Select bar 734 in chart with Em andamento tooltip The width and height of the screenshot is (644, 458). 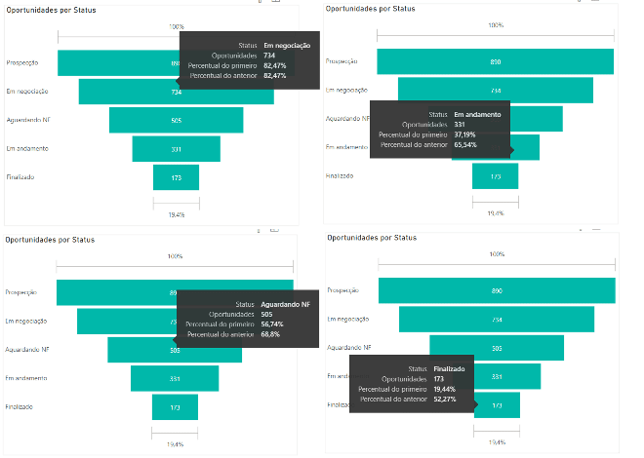[x=495, y=89]
